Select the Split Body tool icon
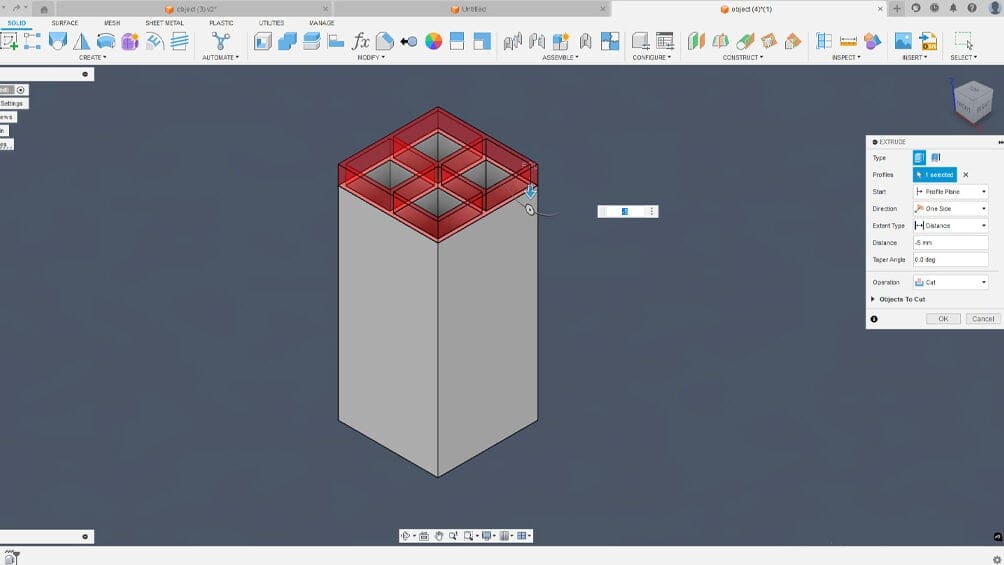 [x=457, y=41]
